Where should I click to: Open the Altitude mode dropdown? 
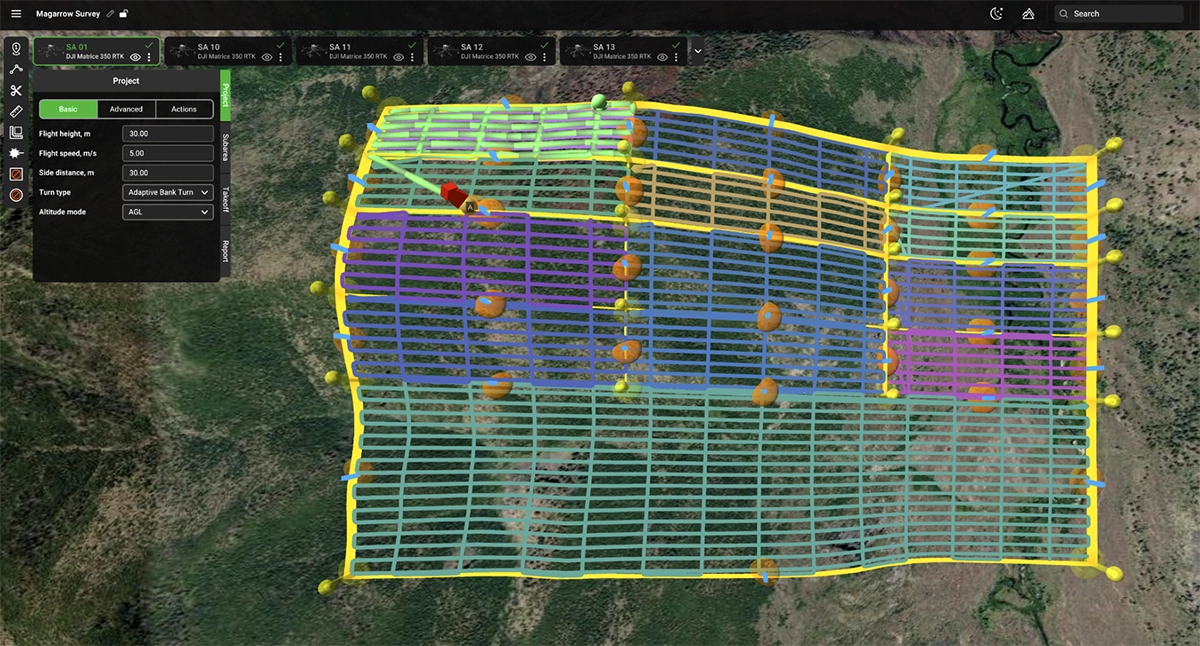pos(168,212)
